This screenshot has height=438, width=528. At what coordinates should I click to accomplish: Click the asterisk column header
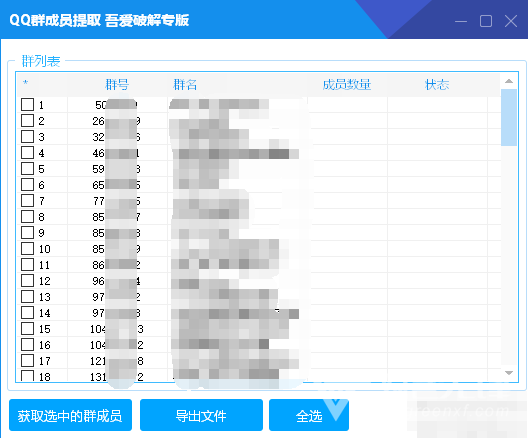coord(26,83)
